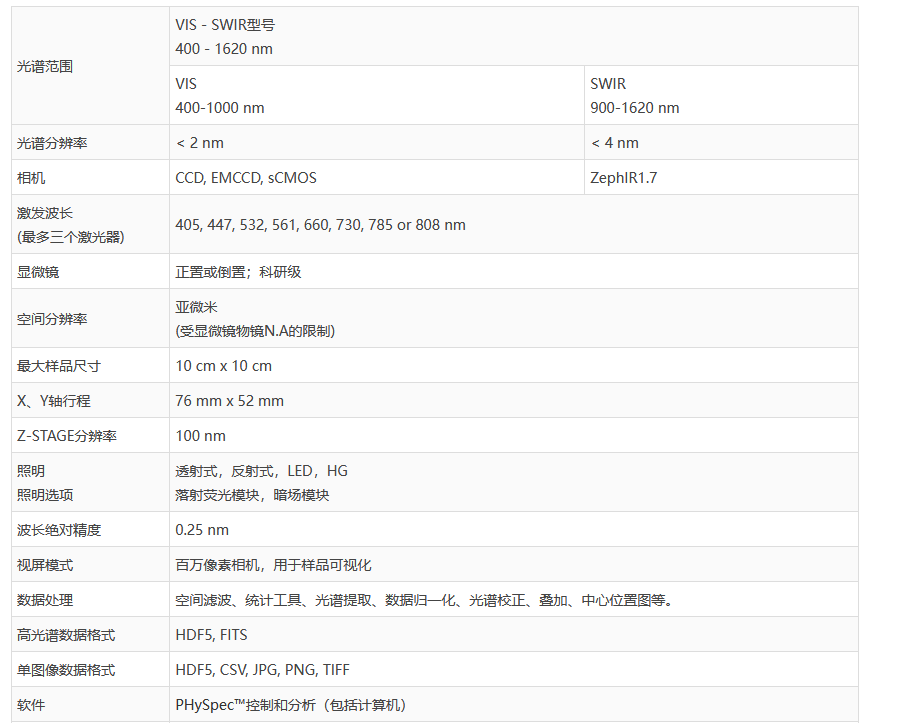Screen dimensions: 899x723
Task: Click the Z-STAGE分辨率 label
Action: pos(66,436)
